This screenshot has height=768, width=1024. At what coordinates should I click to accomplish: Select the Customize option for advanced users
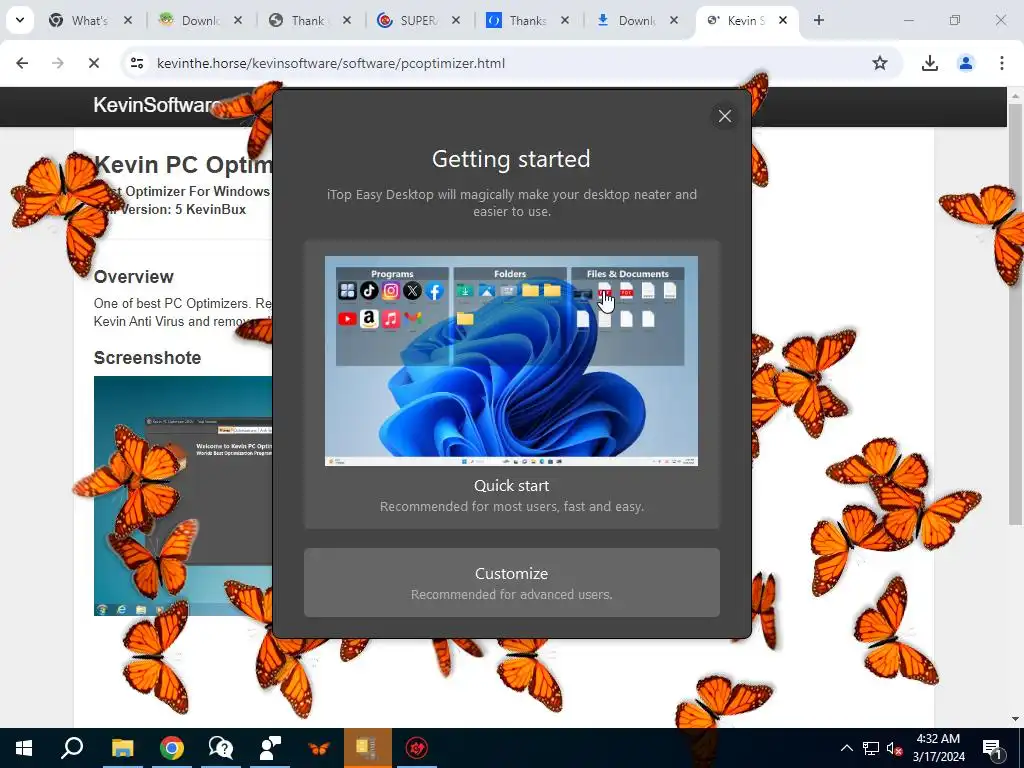(511, 583)
